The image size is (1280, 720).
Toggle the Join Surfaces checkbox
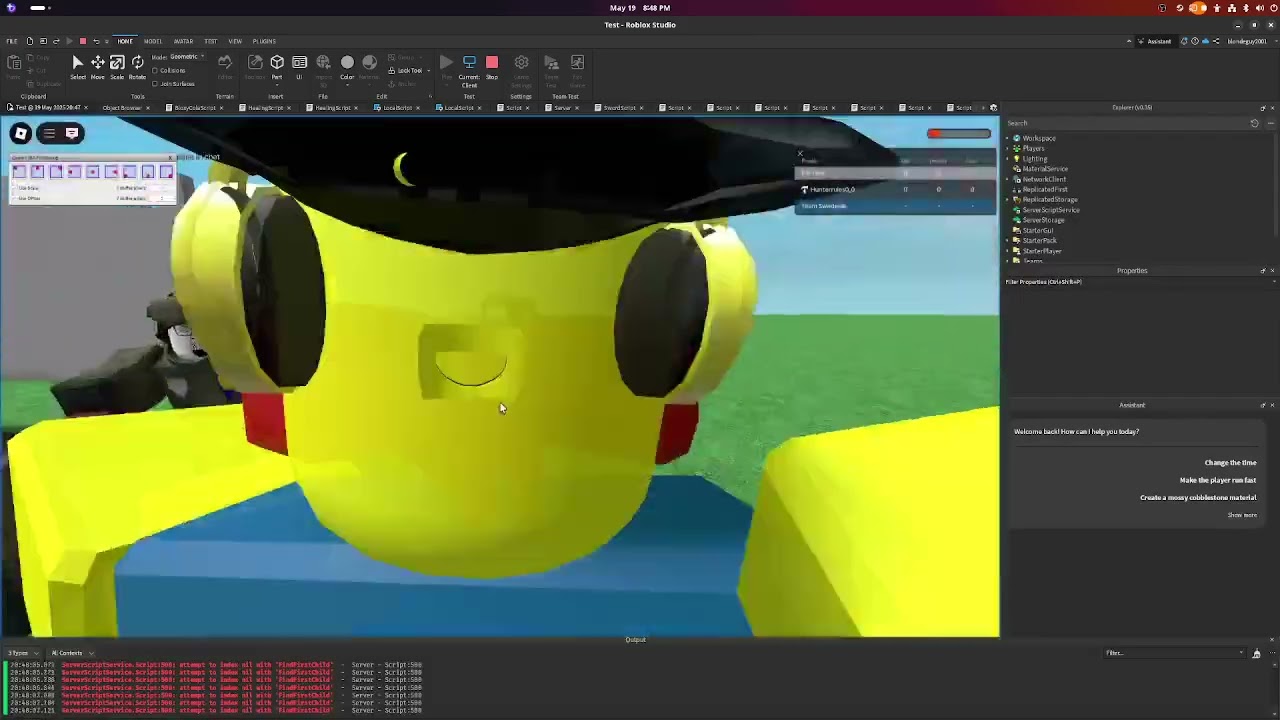[154, 84]
